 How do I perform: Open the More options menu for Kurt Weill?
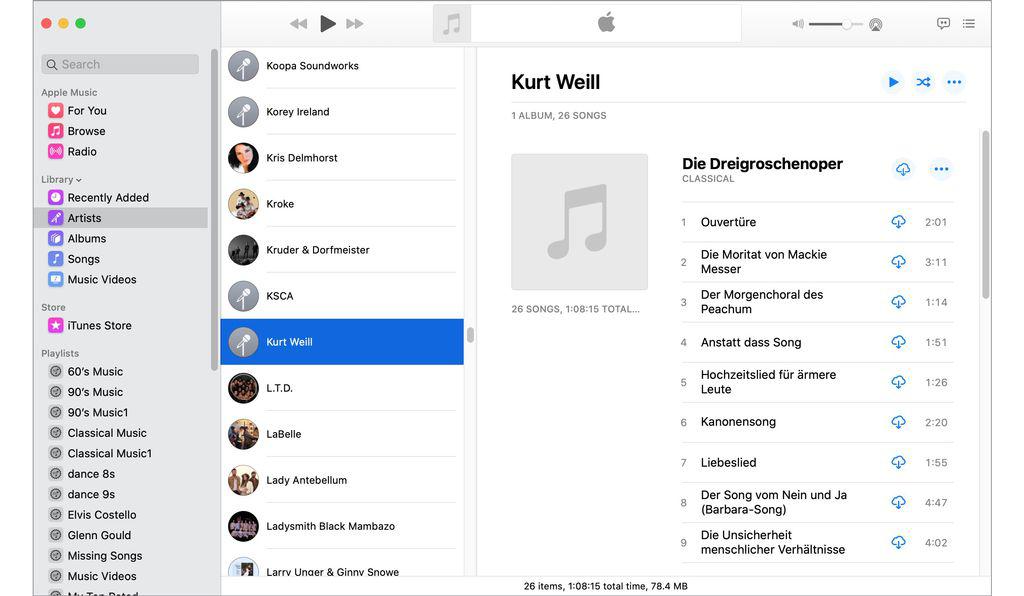pos(954,82)
